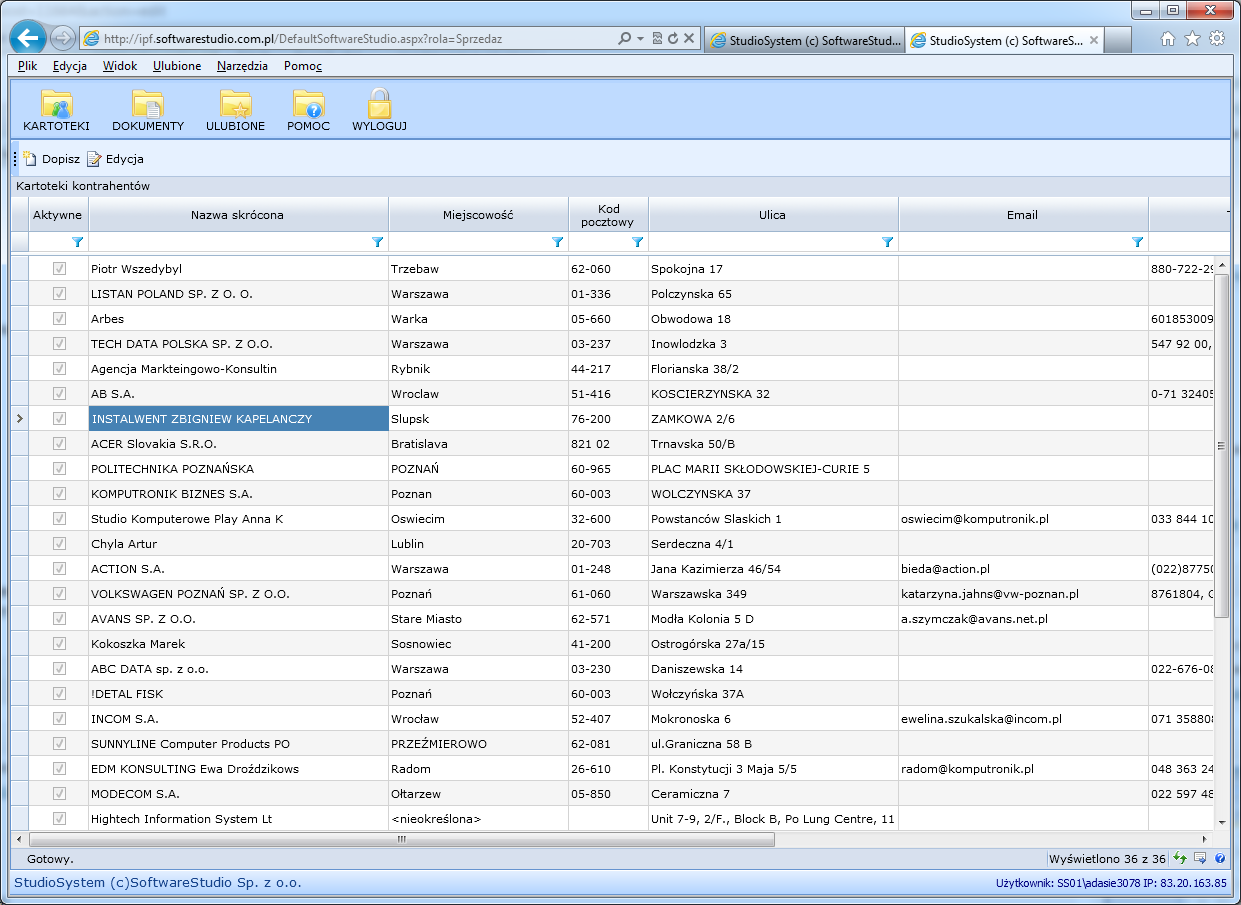Screen dimensions: 1241x905
Task: Open address bar search dropdown arrow
Action: click(640, 39)
